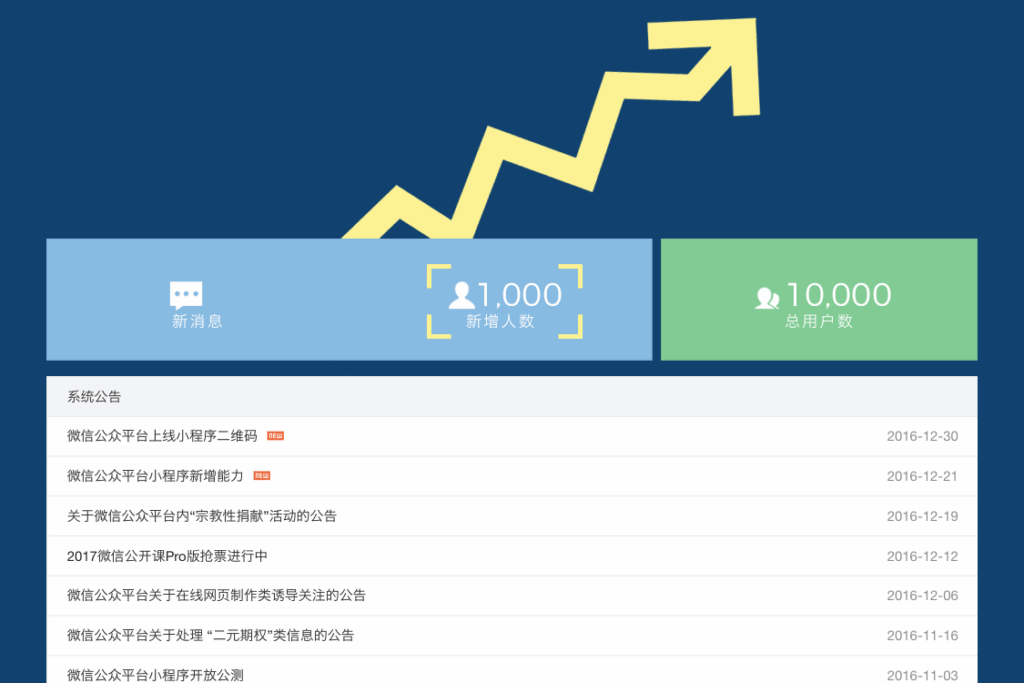Image resolution: width=1024 pixels, height=683 pixels.
Task: Click the speech bubble new message icon
Action: (186, 294)
